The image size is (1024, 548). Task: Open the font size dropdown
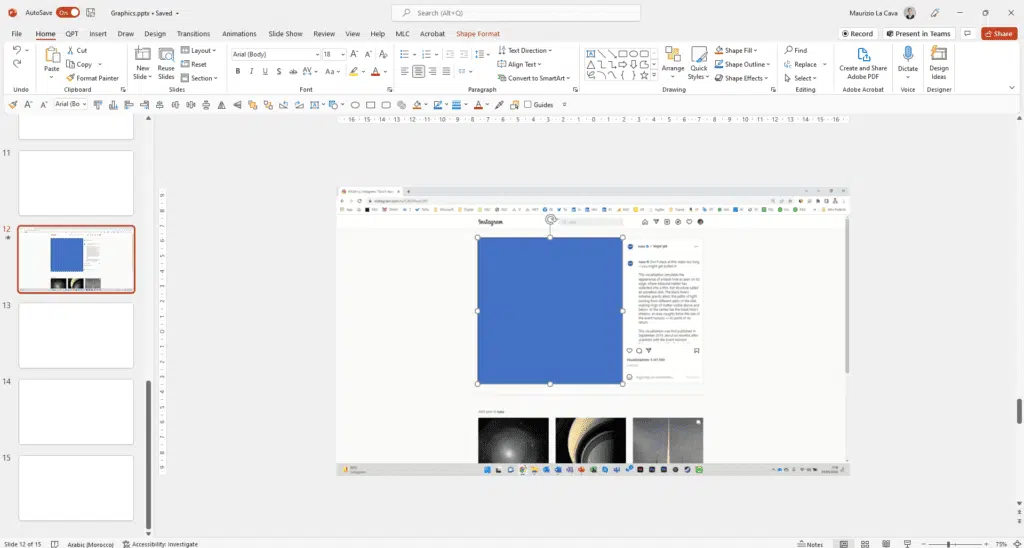tap(344, 54)
